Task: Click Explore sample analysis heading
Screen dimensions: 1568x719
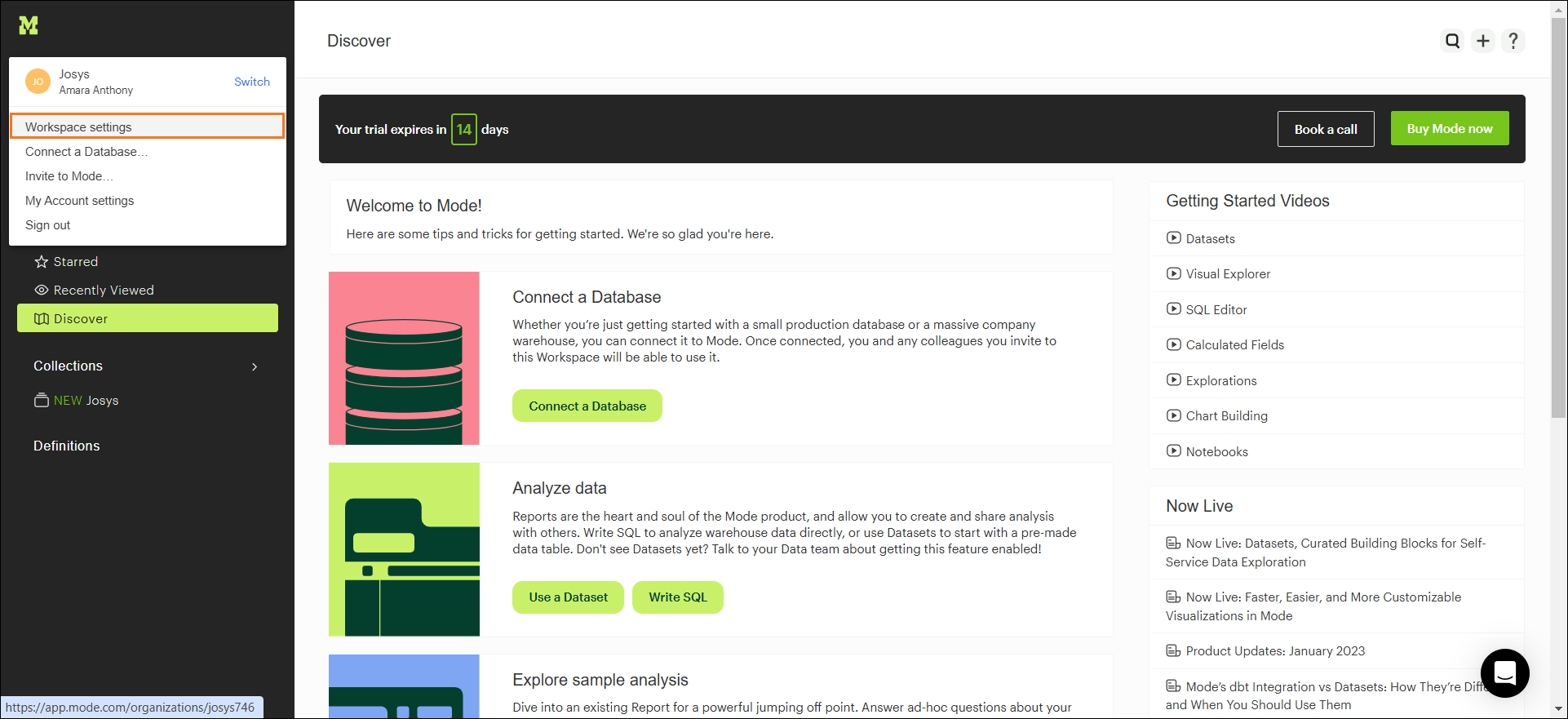Action: [x=600, y=680]
